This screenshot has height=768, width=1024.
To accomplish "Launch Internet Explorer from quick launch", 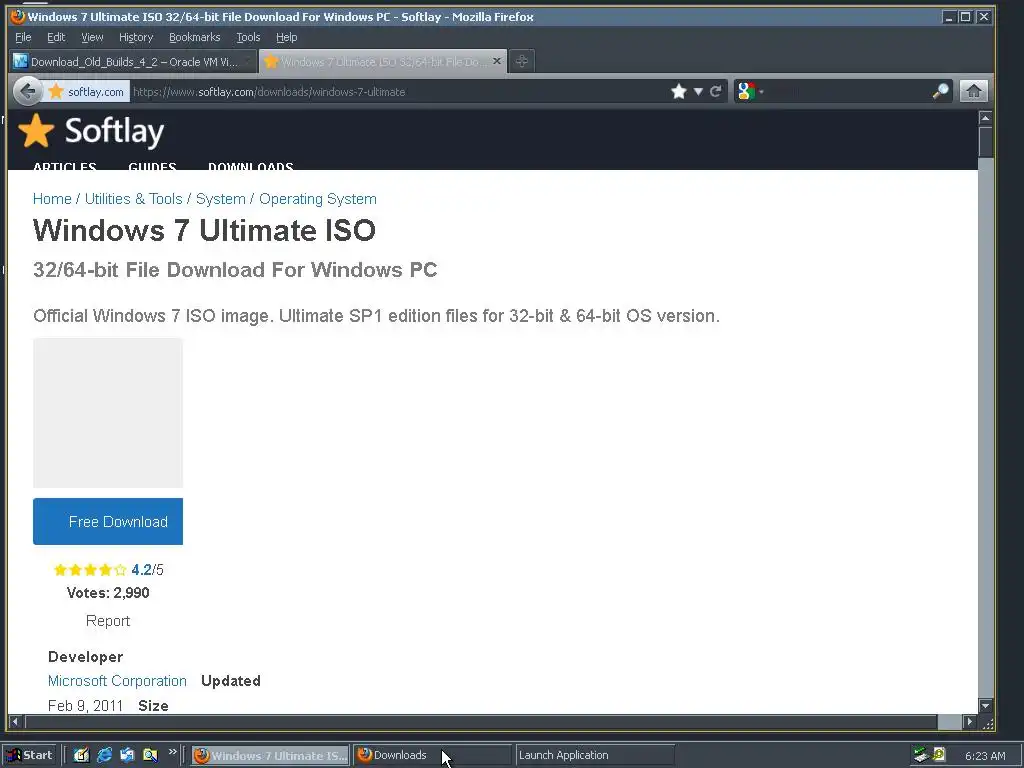I will pyautogui.click(x=104, y=755).
